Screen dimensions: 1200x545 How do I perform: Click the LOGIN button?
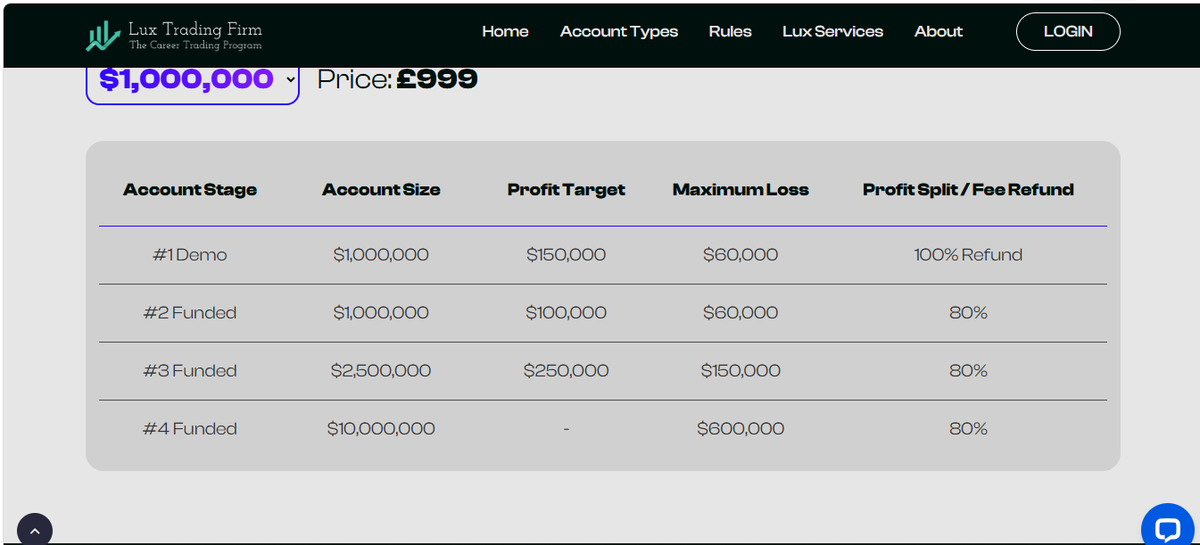coord(1068,31)
